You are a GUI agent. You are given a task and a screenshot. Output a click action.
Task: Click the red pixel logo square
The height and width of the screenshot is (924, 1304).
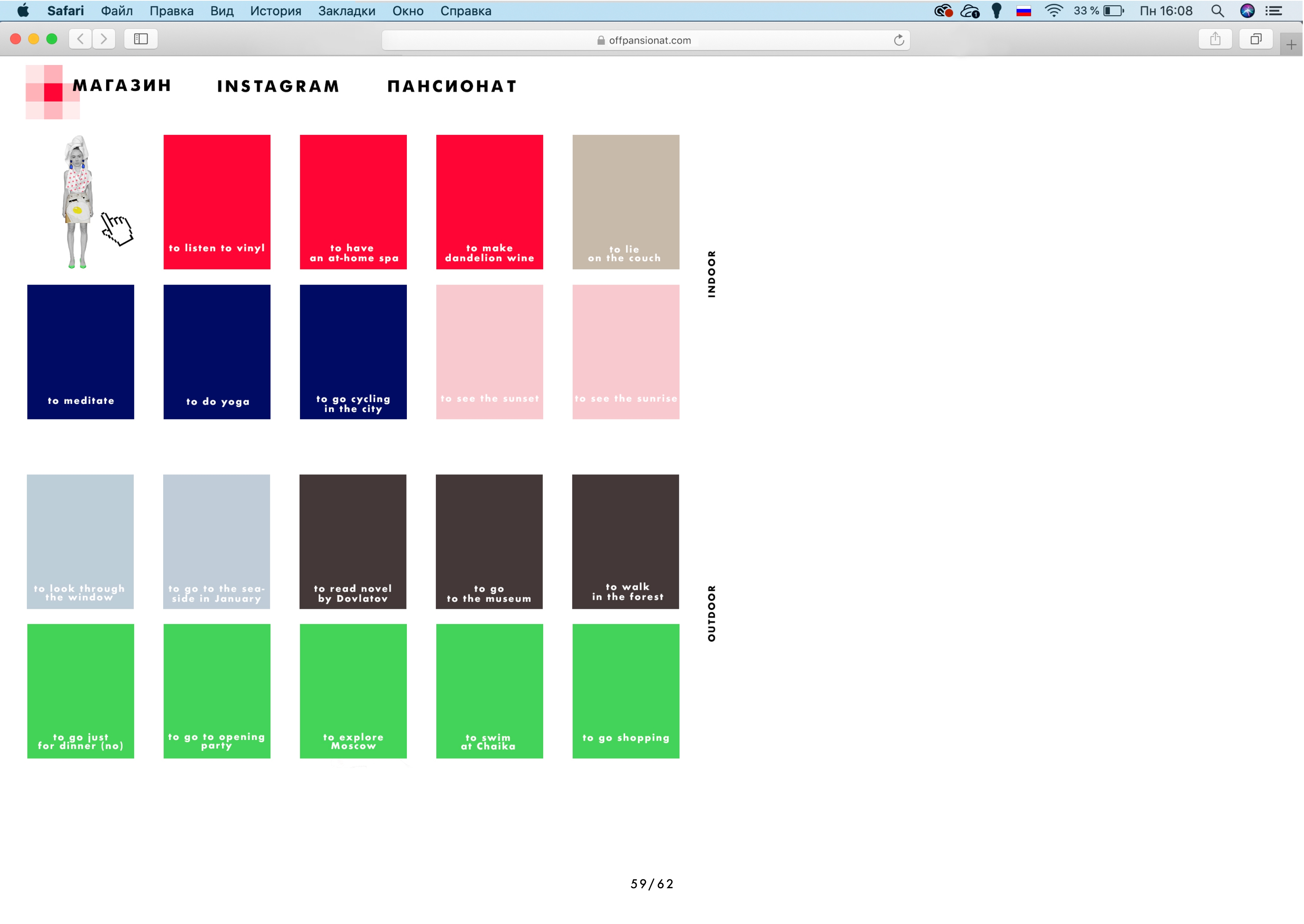pos(53,92)
